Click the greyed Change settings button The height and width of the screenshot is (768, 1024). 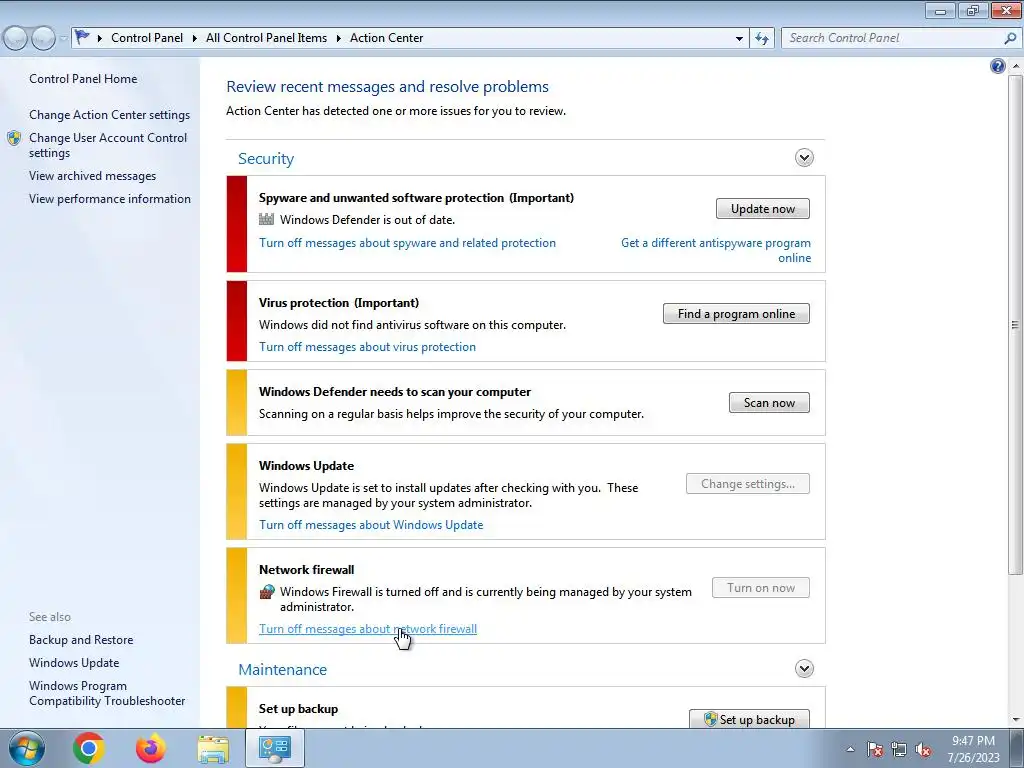coord(748,484)
